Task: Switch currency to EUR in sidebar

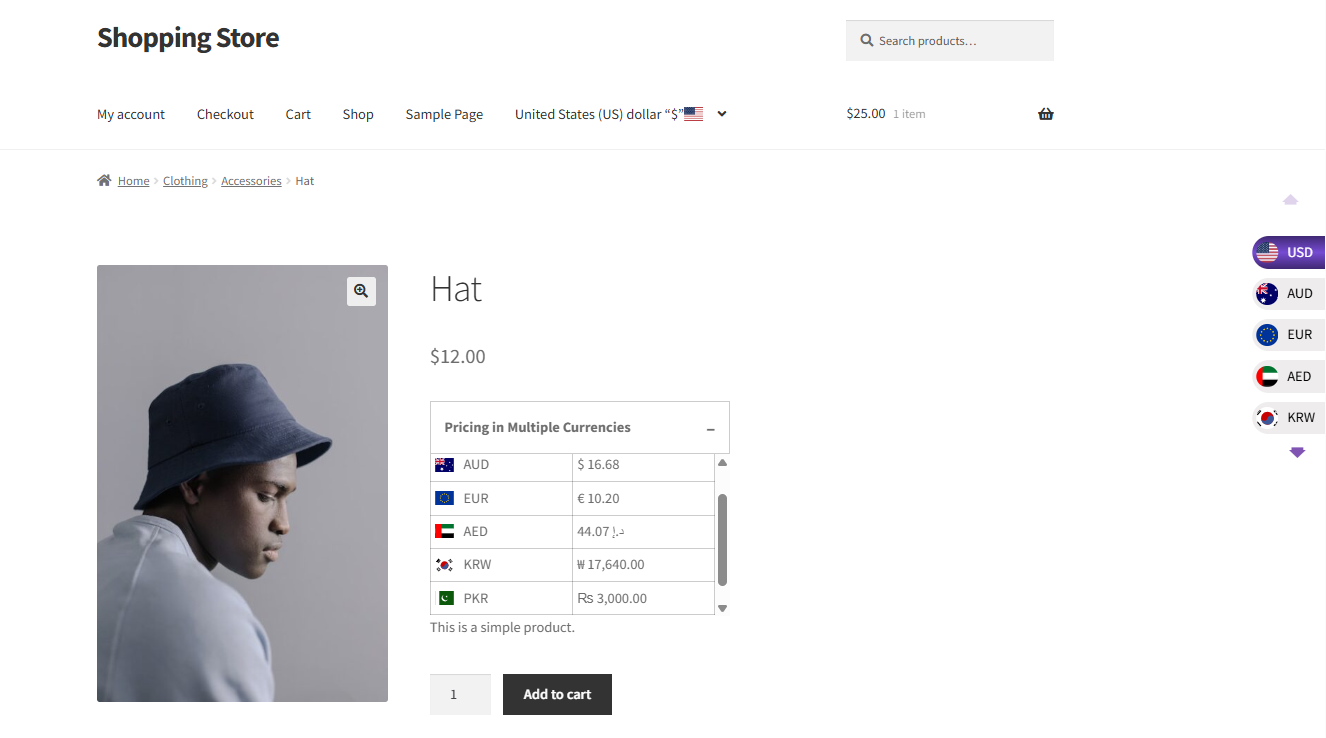Action: coord(1289,335)
